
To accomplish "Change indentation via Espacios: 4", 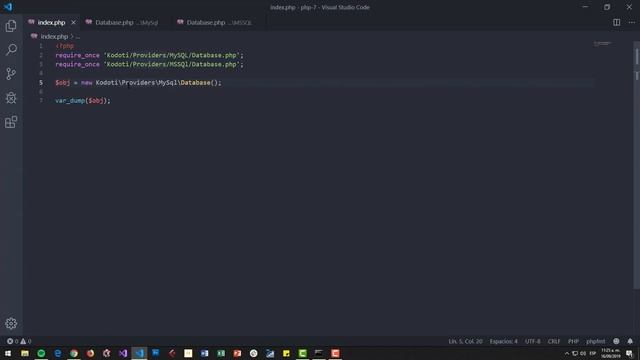I will click(503, 341).
